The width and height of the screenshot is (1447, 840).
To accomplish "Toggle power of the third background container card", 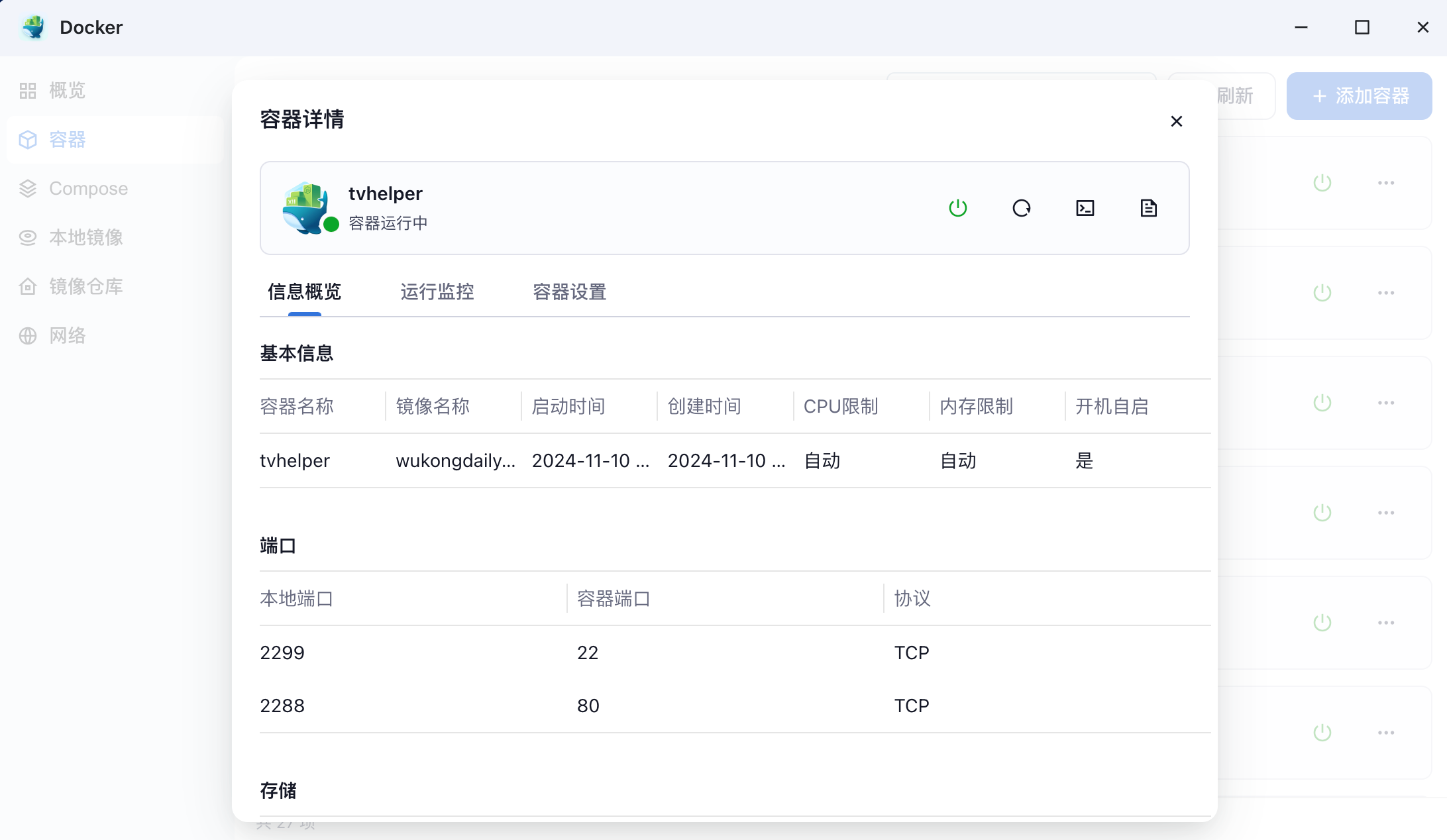I will 1322,403.
